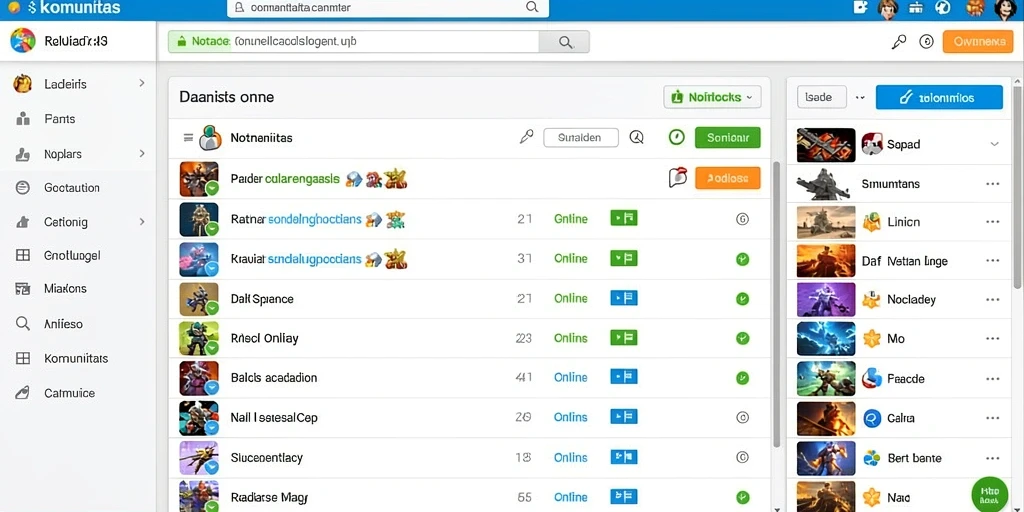
Task: Click the right panel vertical scrollbar
Action: click(1017, 186)
